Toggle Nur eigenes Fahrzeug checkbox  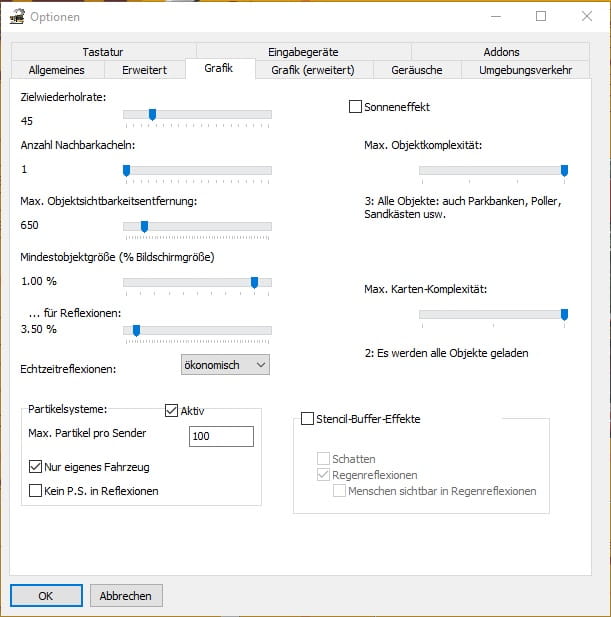coord(37,467)
